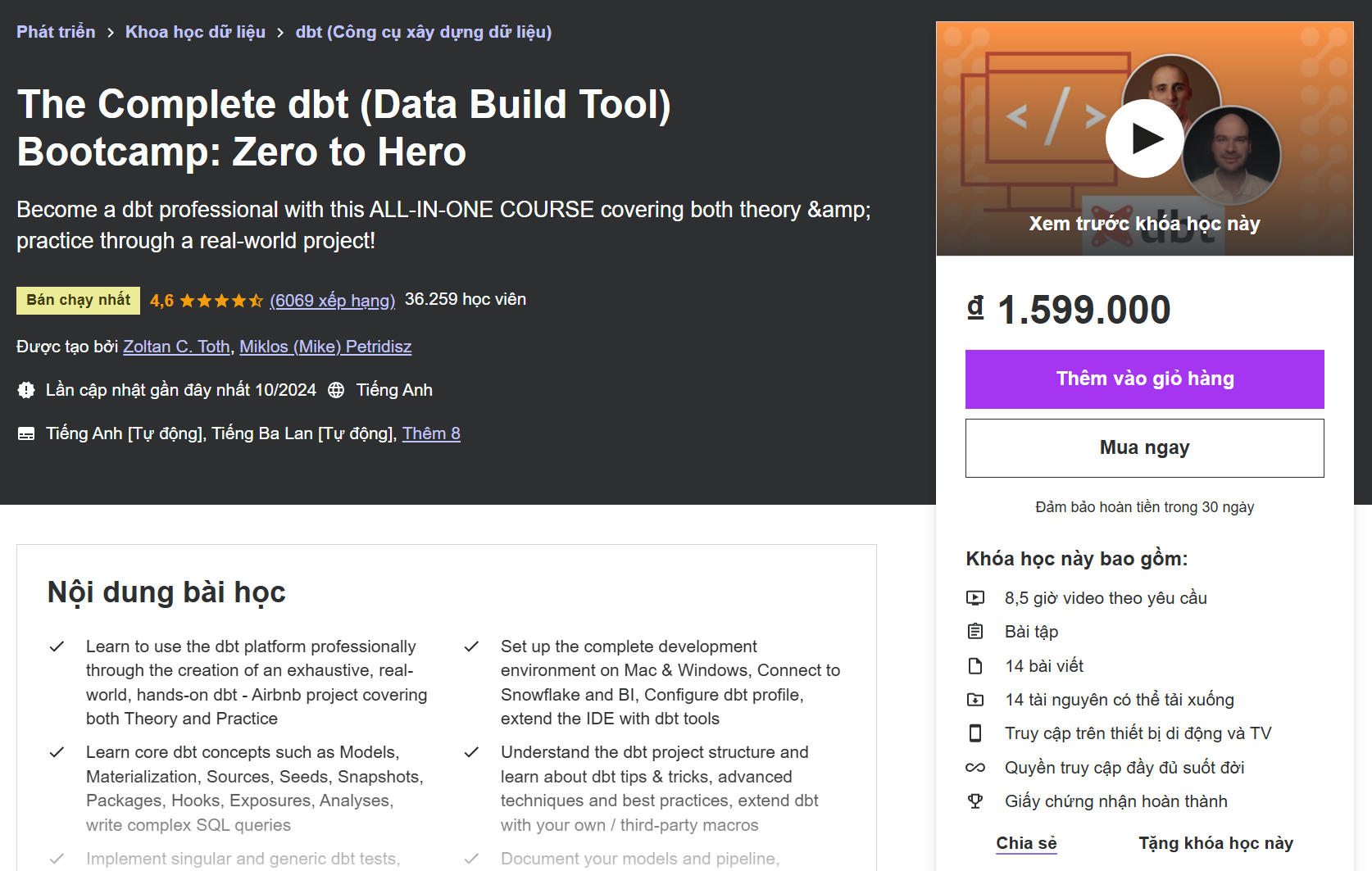Click the downloadable resources icon
Viewport: 1372px width, 871px height.
(975, 700)
